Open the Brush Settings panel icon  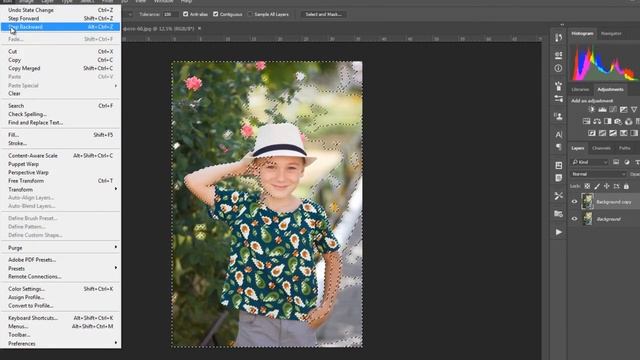tap(558, 86)
